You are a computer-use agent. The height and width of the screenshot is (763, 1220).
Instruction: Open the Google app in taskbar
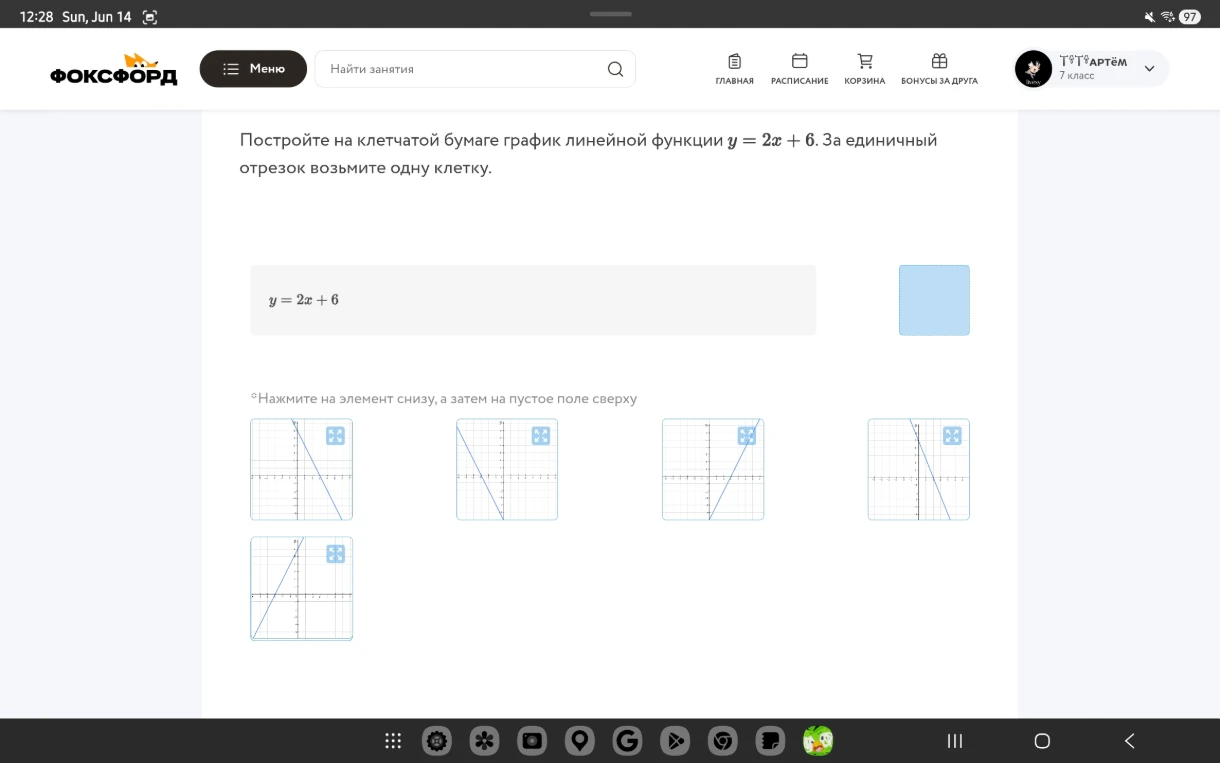point(627,741)
